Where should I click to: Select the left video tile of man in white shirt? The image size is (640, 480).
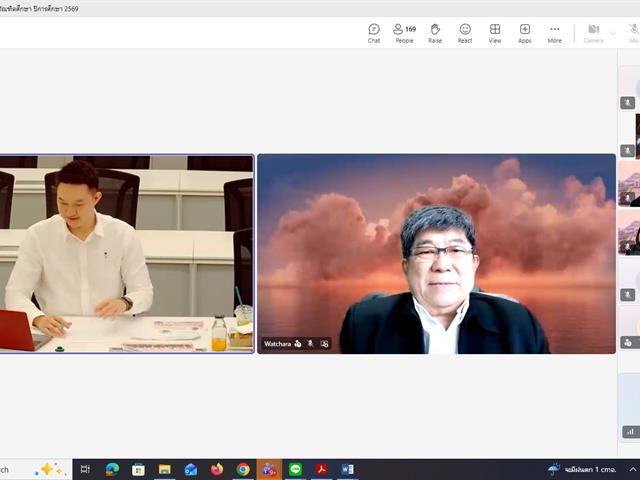(x=127, y=253)
